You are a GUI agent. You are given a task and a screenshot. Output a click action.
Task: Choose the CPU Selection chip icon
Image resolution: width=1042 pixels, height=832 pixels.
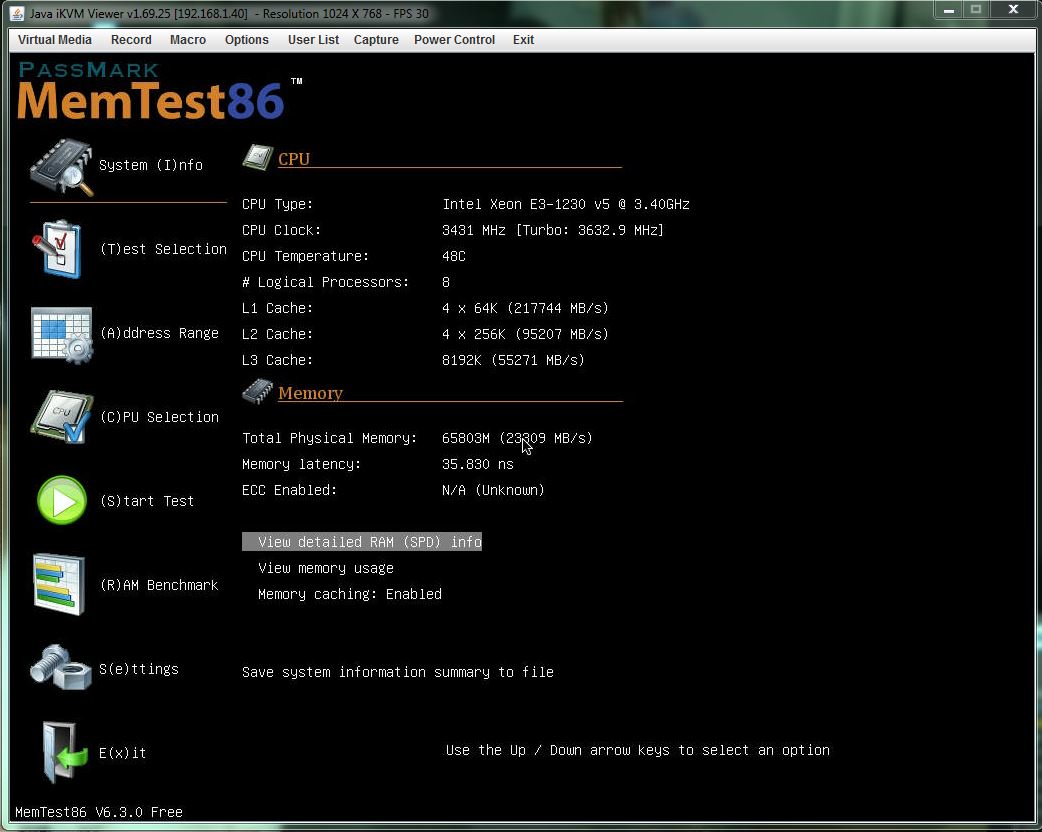point(62,417)
